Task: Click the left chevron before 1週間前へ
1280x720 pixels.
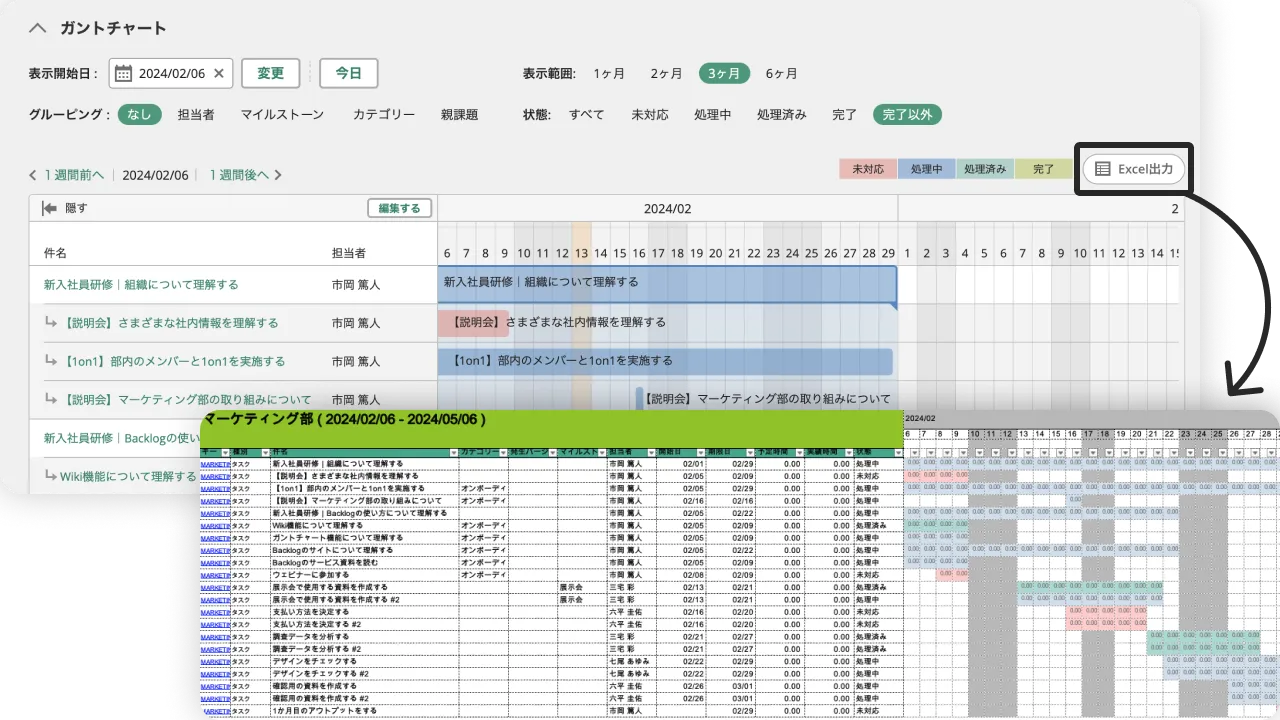Action: (33, 174)
